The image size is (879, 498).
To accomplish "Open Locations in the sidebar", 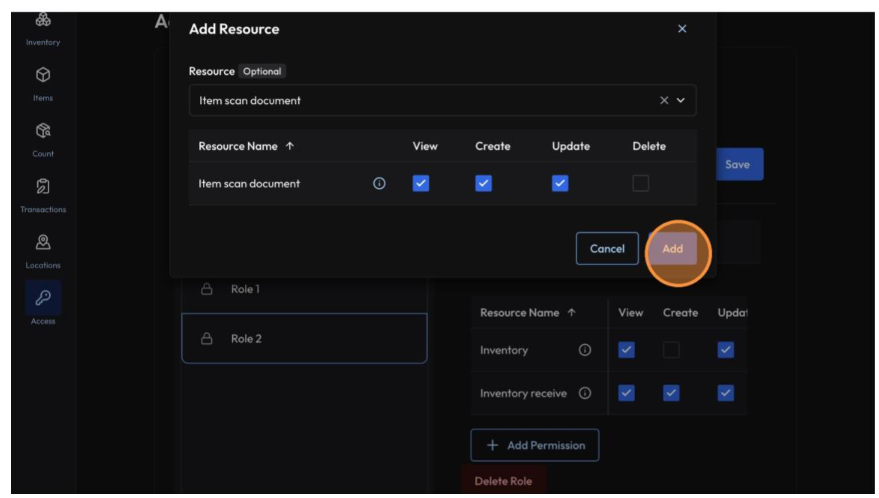I will 43,252.
